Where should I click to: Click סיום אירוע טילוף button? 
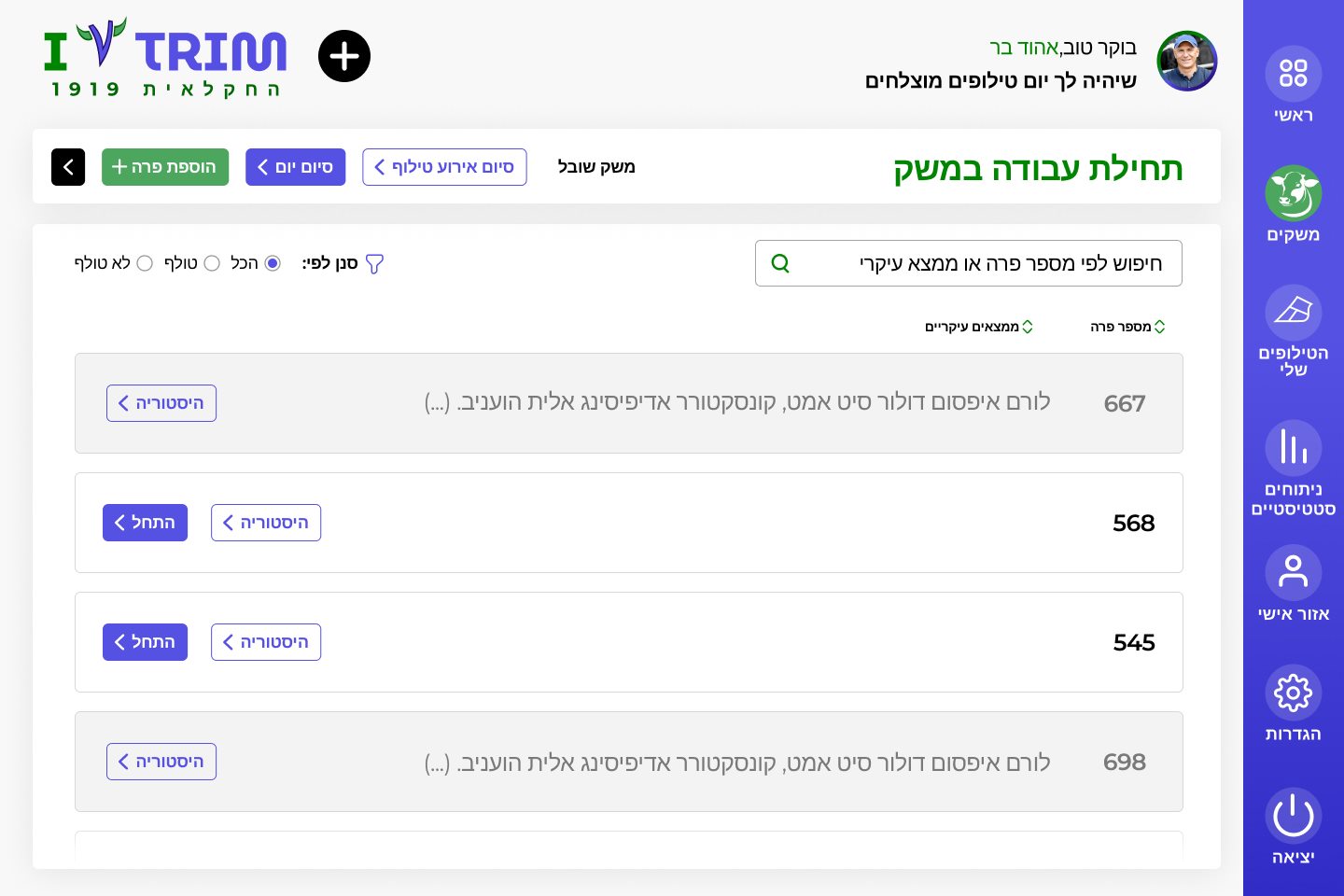pos(444,167)
